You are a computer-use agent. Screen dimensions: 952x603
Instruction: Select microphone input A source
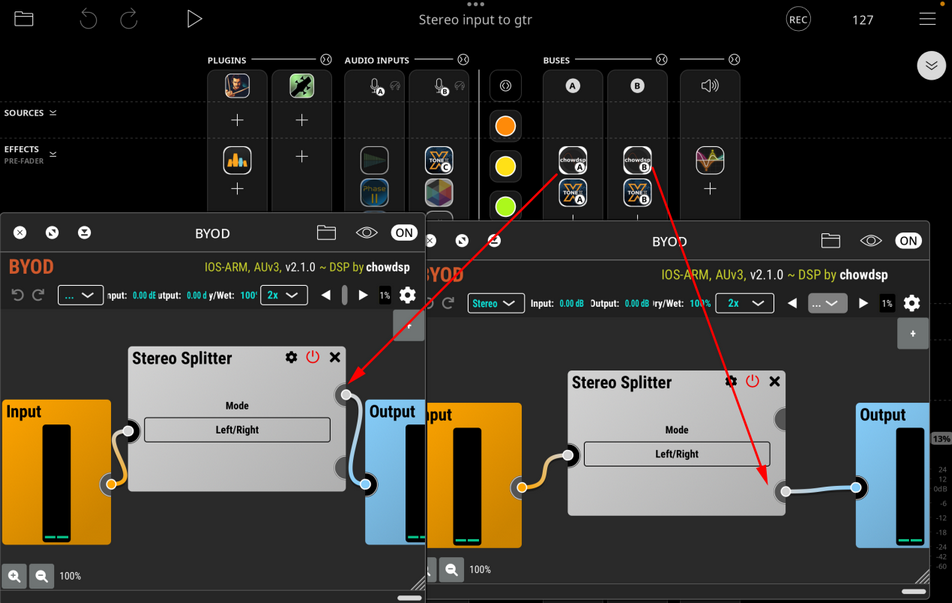(376, 86)
